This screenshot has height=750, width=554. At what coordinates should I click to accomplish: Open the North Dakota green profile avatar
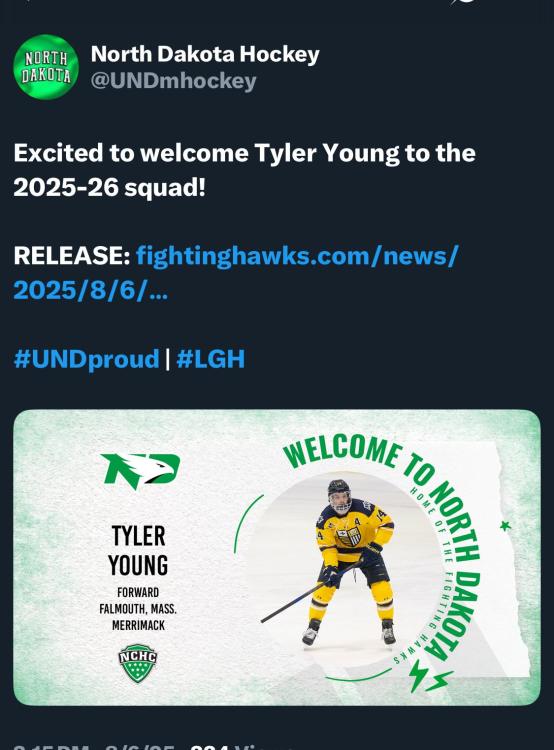46,67
